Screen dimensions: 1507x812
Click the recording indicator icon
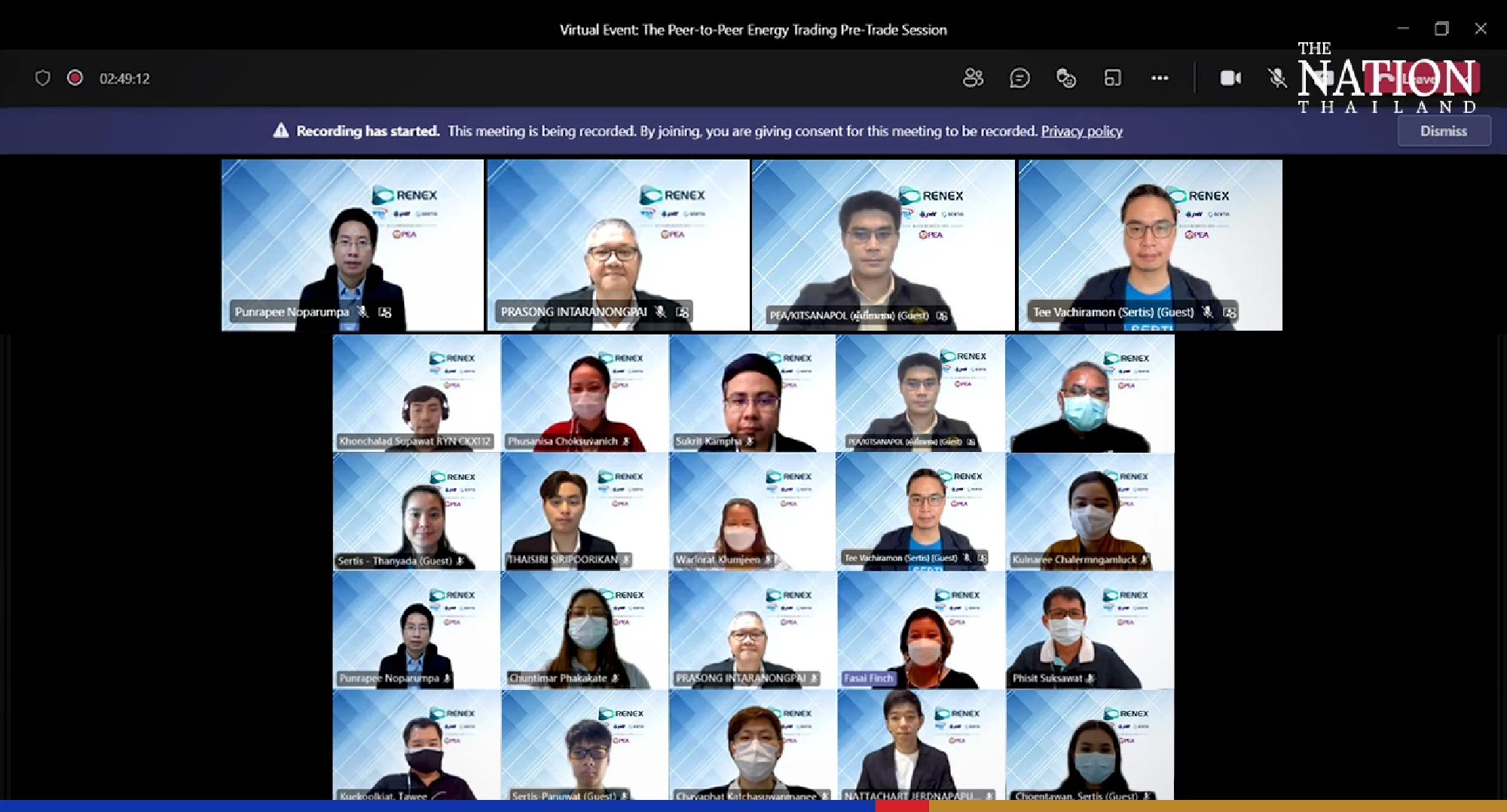pos(75,78)
